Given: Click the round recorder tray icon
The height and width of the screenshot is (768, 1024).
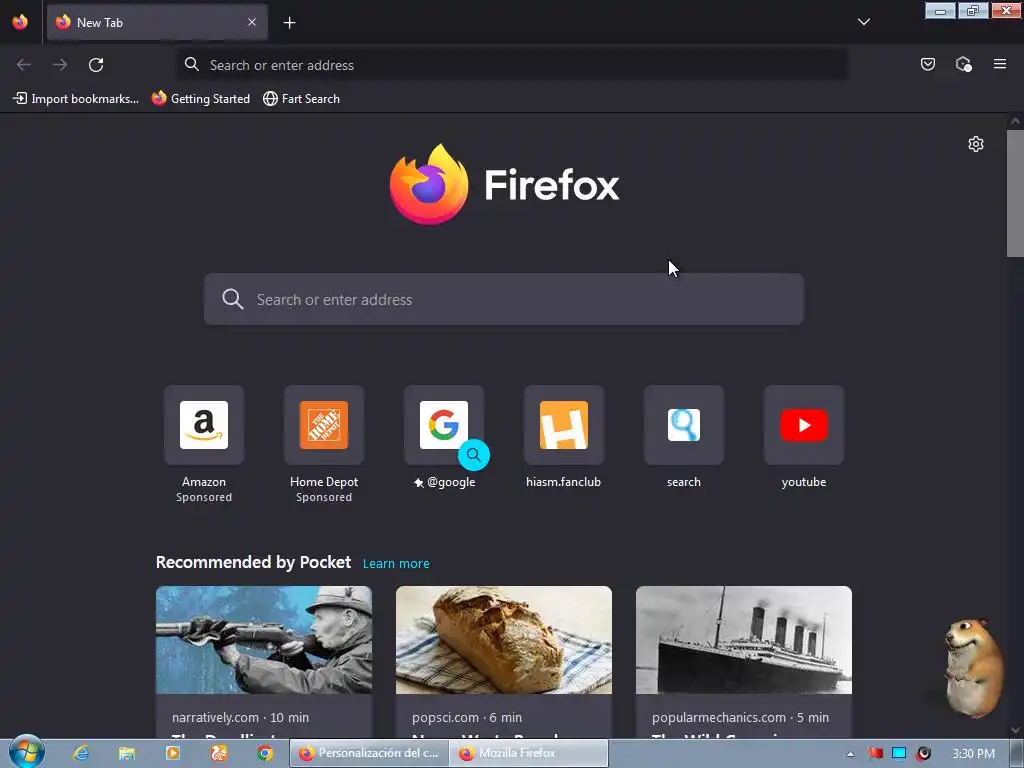Looking at the screenshot, I should (923, 754).
